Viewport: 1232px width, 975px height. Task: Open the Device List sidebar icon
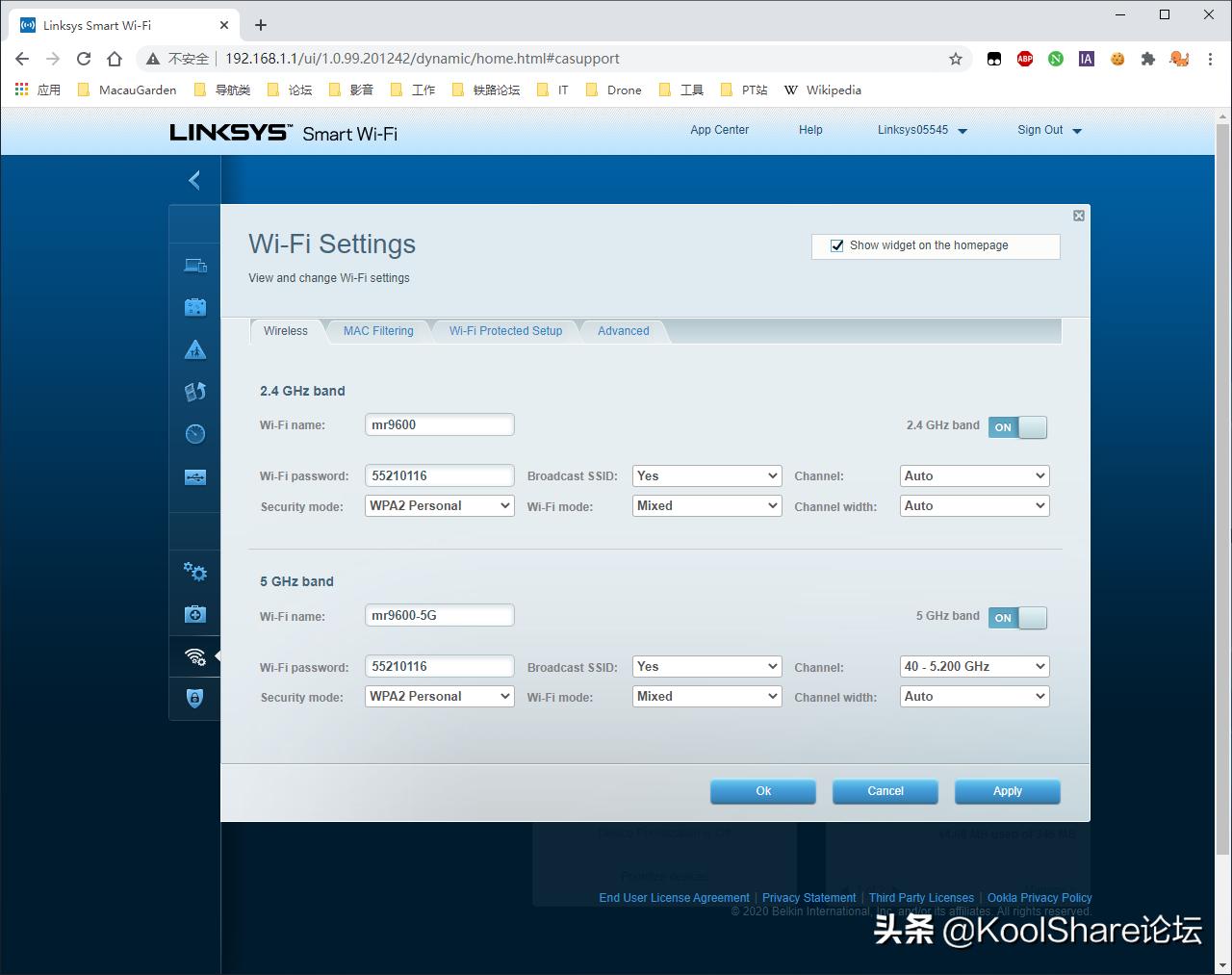pos(195,265)
